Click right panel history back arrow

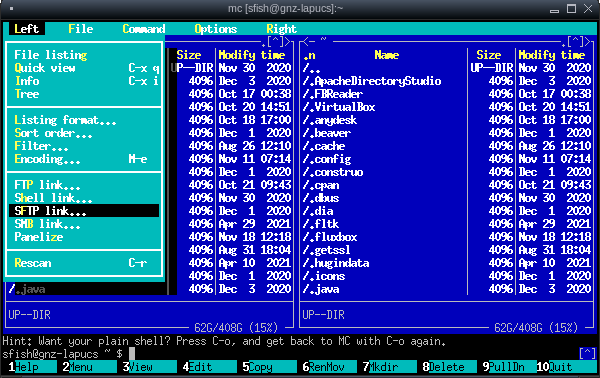306,41
